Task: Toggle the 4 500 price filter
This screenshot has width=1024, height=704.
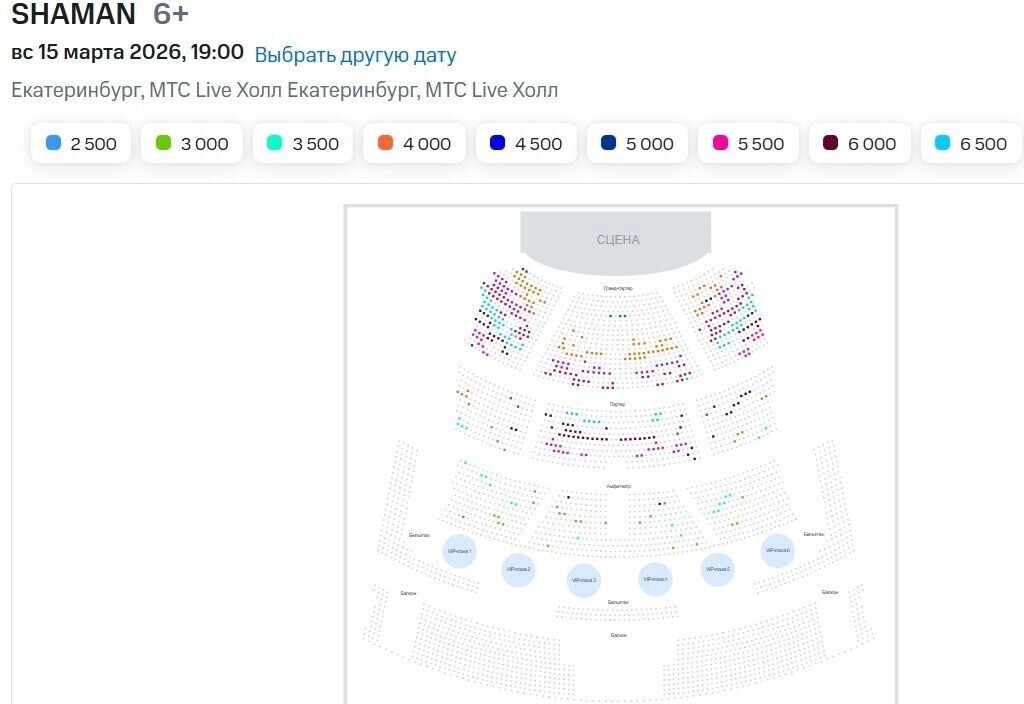Action: [x=526, y=143]
